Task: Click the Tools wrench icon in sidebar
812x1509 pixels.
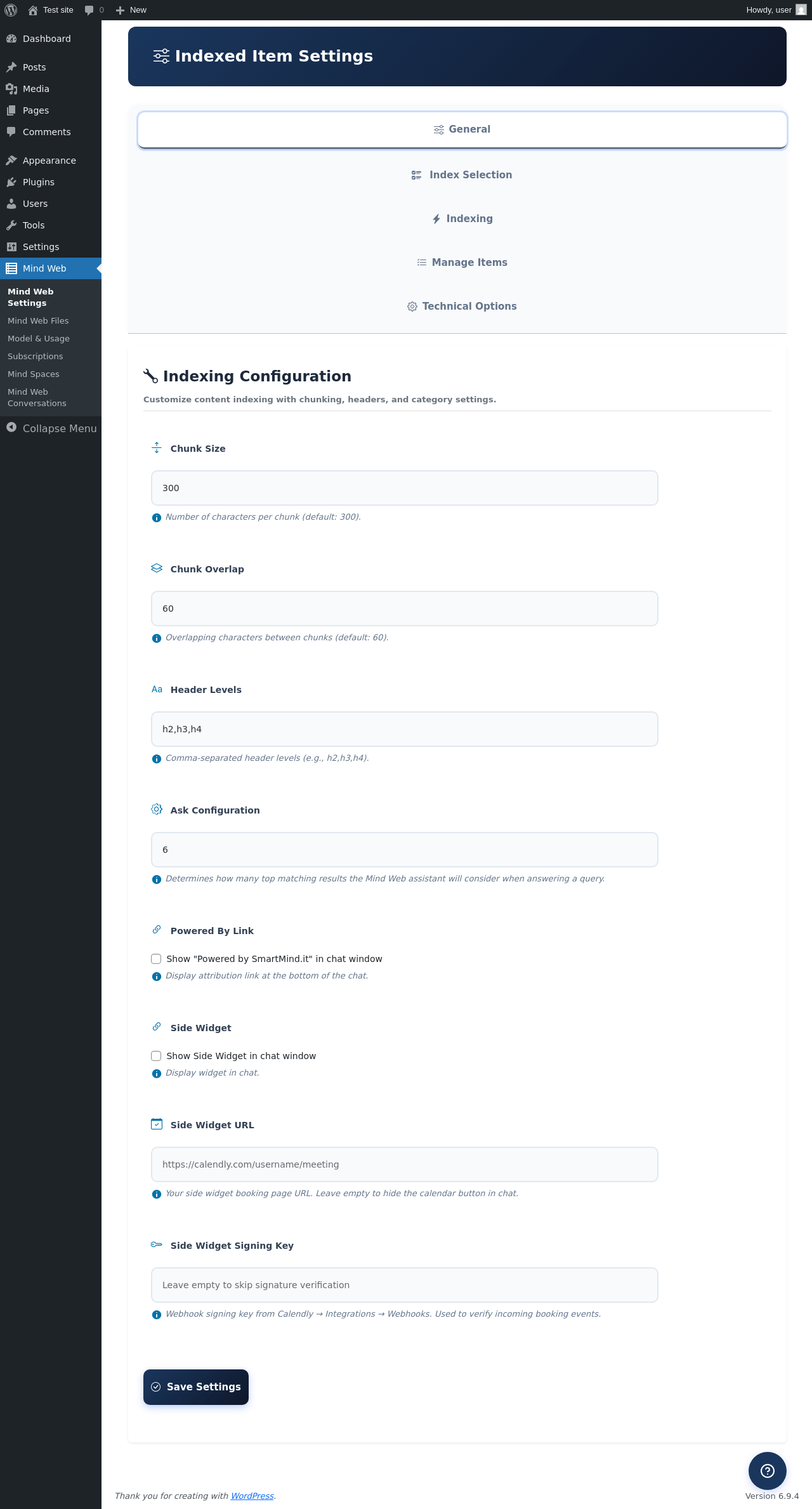Action: [11, 225]
